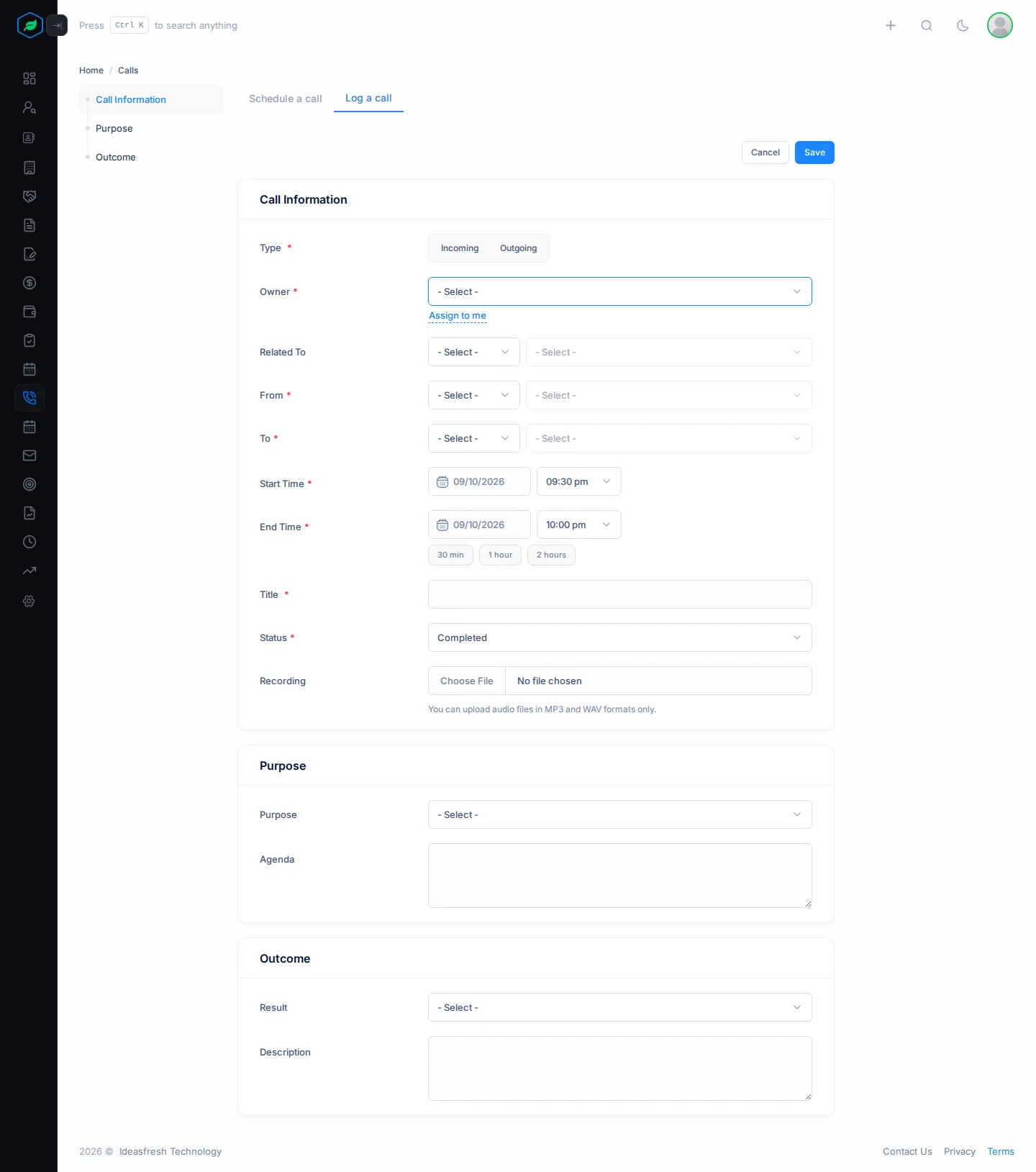Open the mail envelope sidebar icon
Image resolution: width=1036 pixels, height=1172 pixels.
29,455
